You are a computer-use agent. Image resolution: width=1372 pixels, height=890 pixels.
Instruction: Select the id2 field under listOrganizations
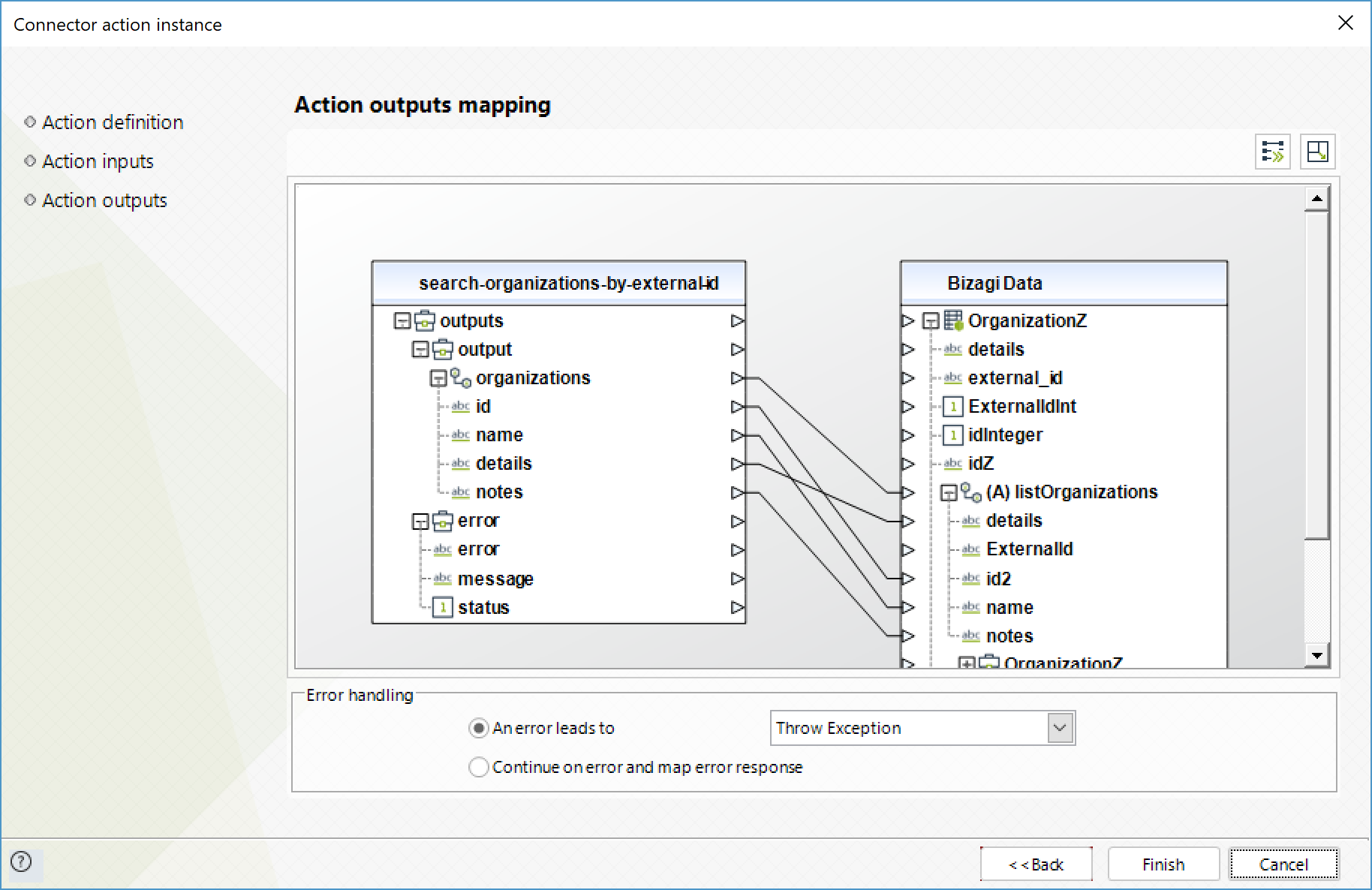tap(998, 579)
